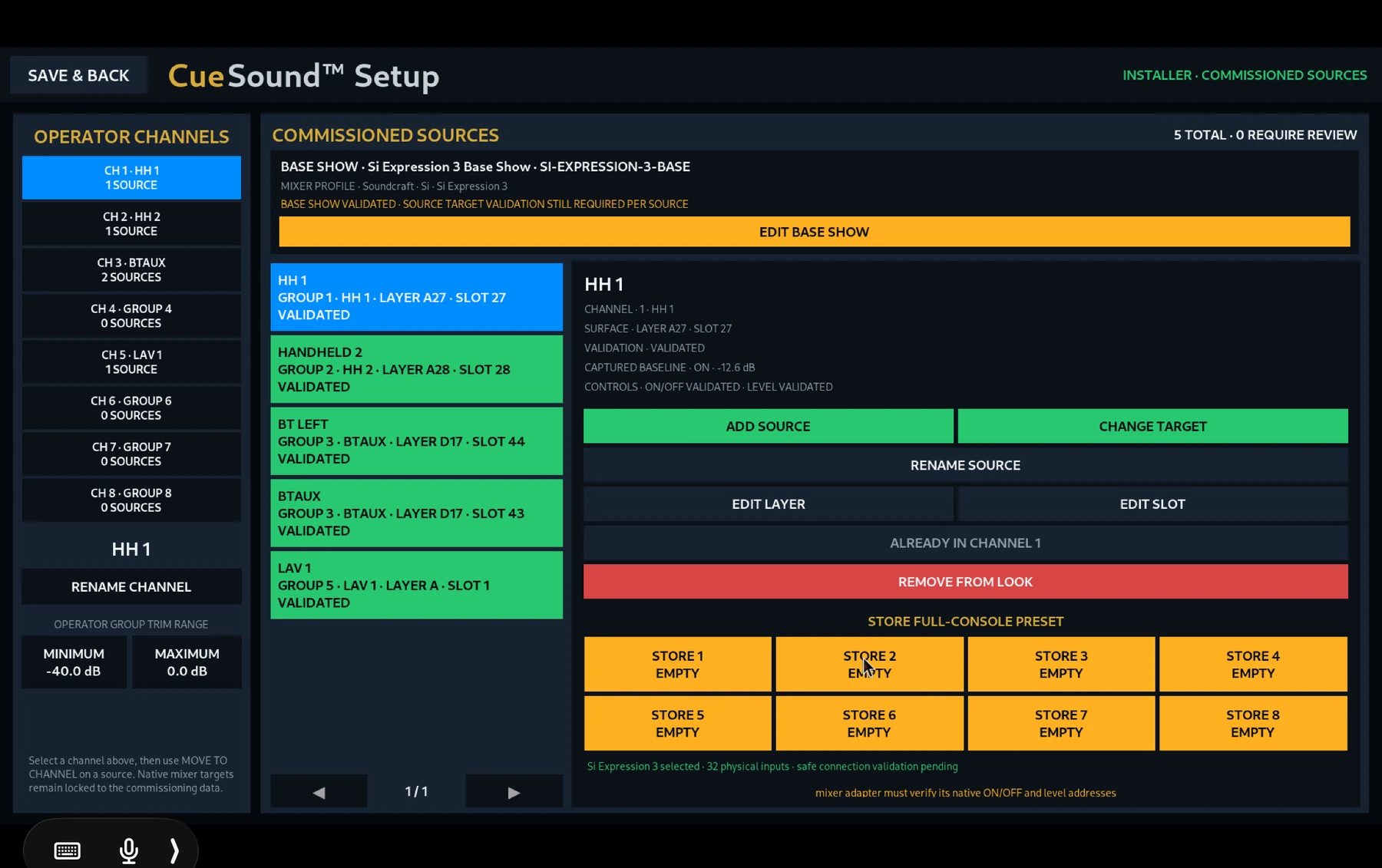
Task: Click 'MIXER PROFILE · Soundcraft' text line
Action: [394, 186]
